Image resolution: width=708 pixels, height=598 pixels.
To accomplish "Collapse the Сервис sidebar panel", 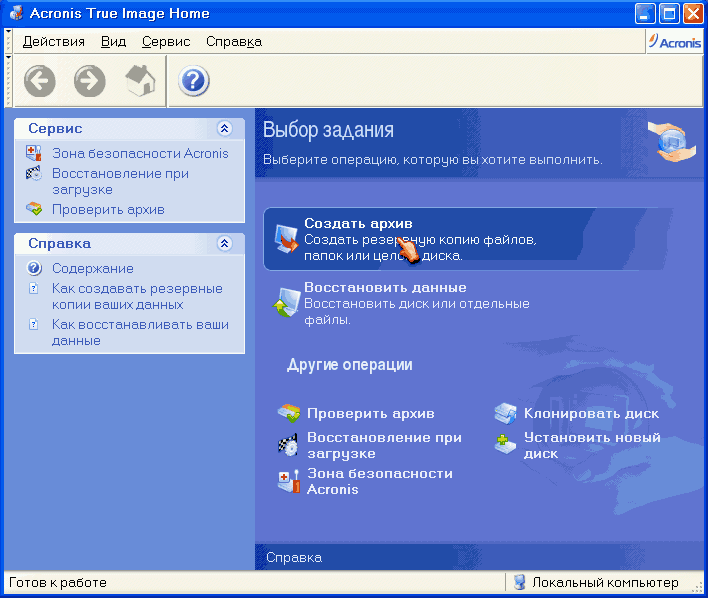I will [x=224, y=129].
